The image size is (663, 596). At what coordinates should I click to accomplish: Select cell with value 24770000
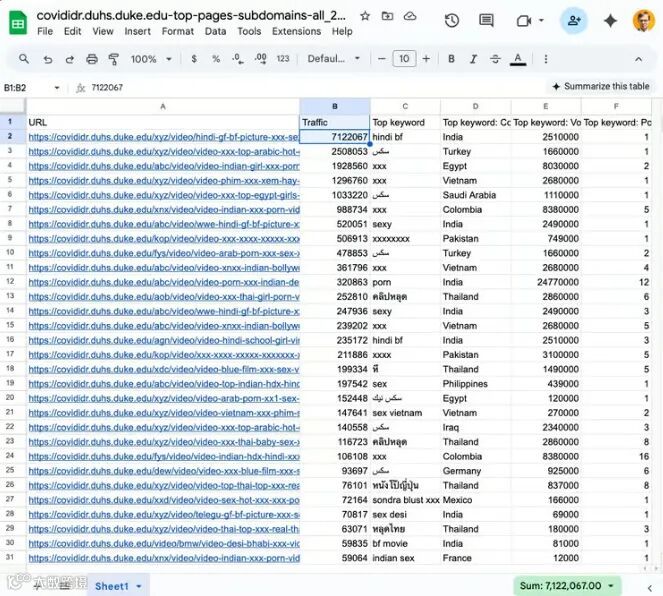click(x=546, y=282)
